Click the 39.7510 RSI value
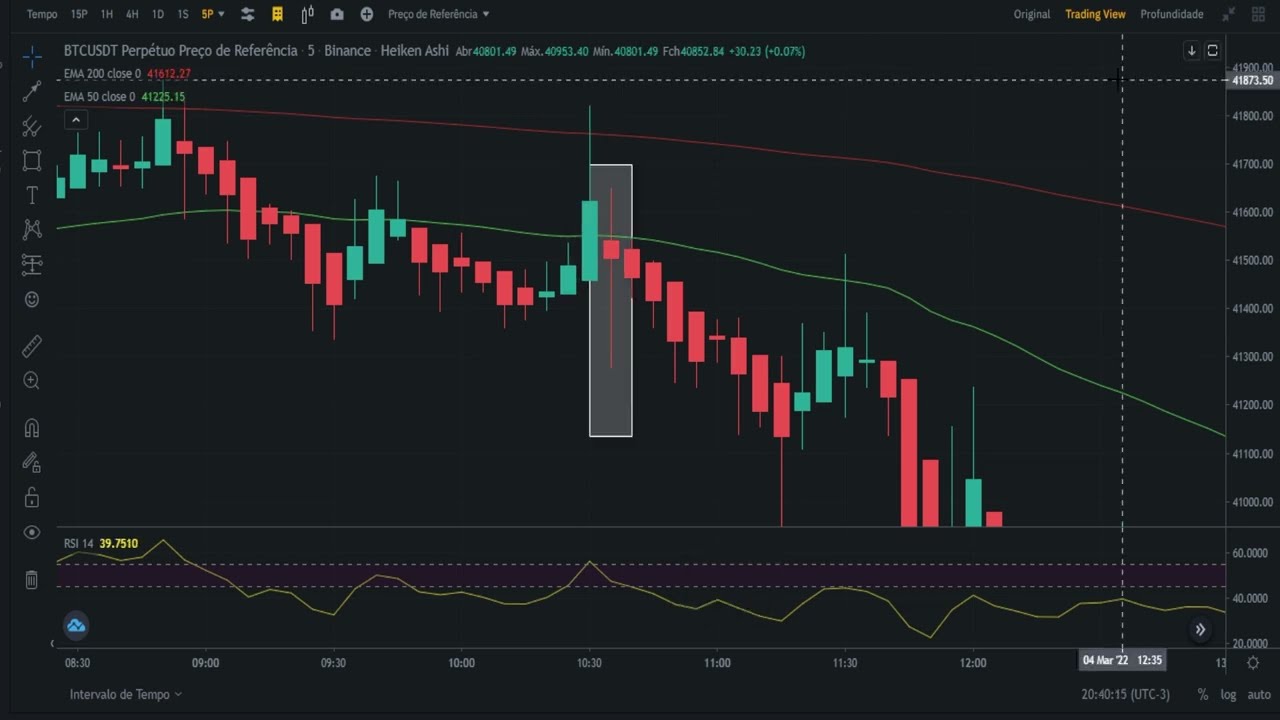This screenshot has width=1280, height=720. [x=119, y=544]
